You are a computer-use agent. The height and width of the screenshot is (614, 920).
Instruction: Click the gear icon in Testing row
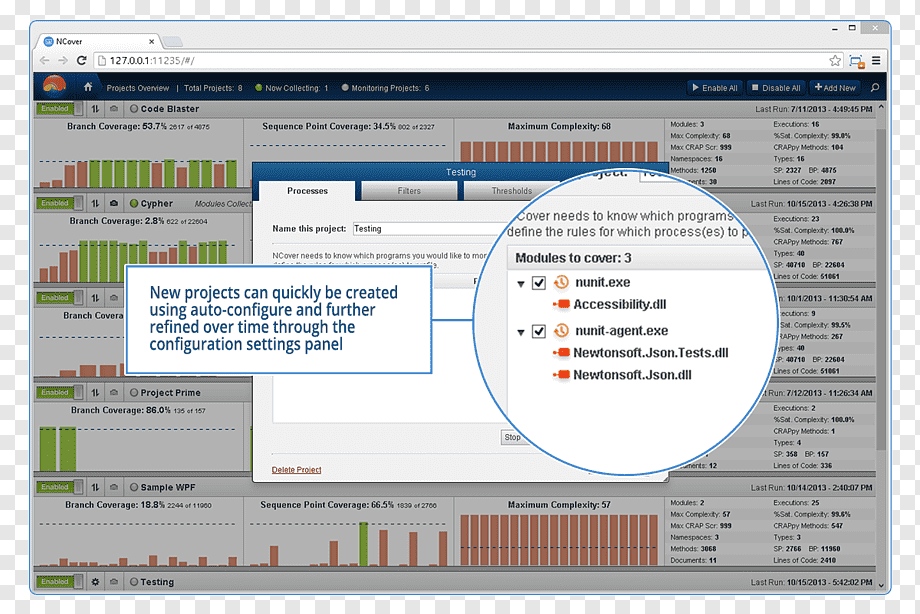[95, 582]
